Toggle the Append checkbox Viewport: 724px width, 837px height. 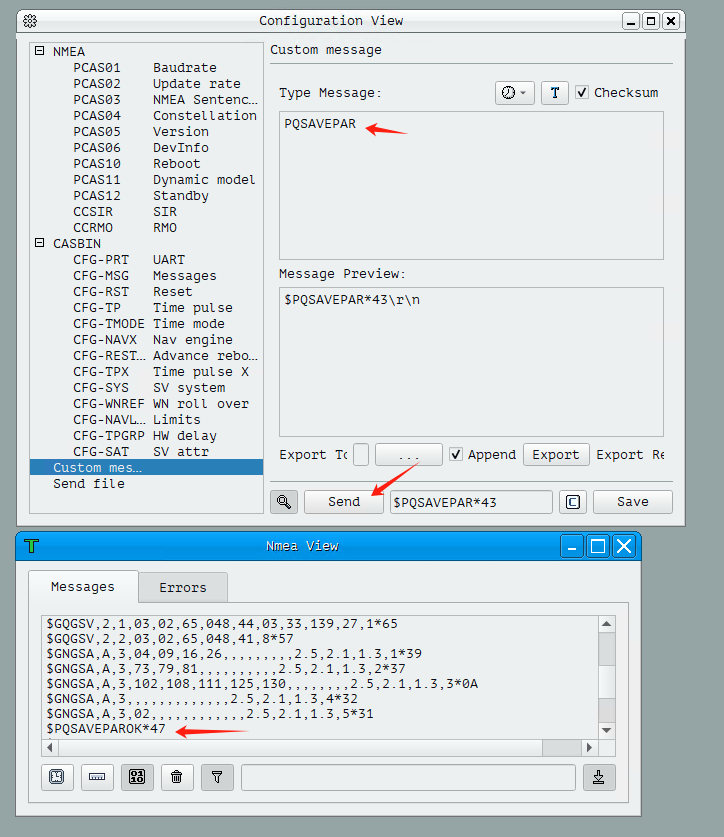pos(456,454)
